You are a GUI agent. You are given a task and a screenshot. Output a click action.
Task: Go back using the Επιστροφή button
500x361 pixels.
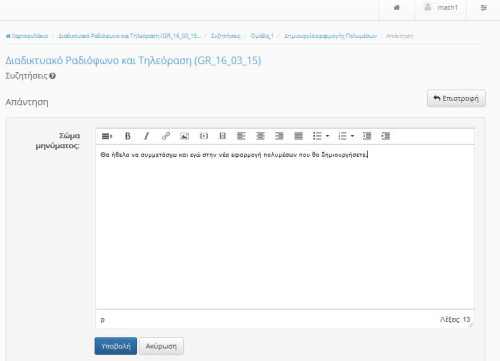pyautogui.click(x=456, y=98)
